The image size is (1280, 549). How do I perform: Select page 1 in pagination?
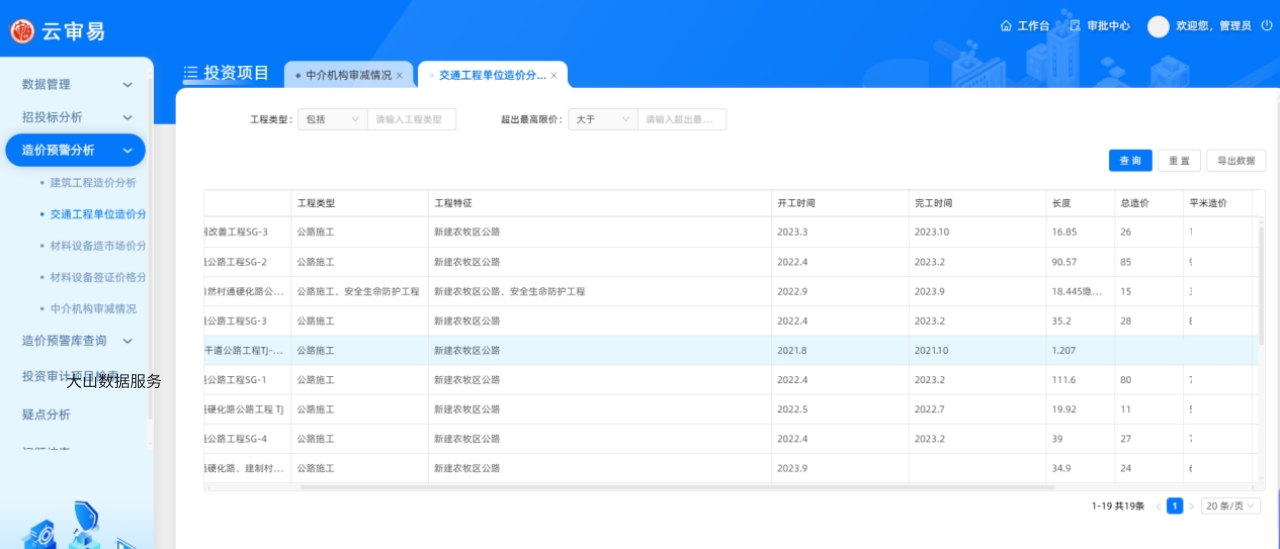[x=1175, y=506]
